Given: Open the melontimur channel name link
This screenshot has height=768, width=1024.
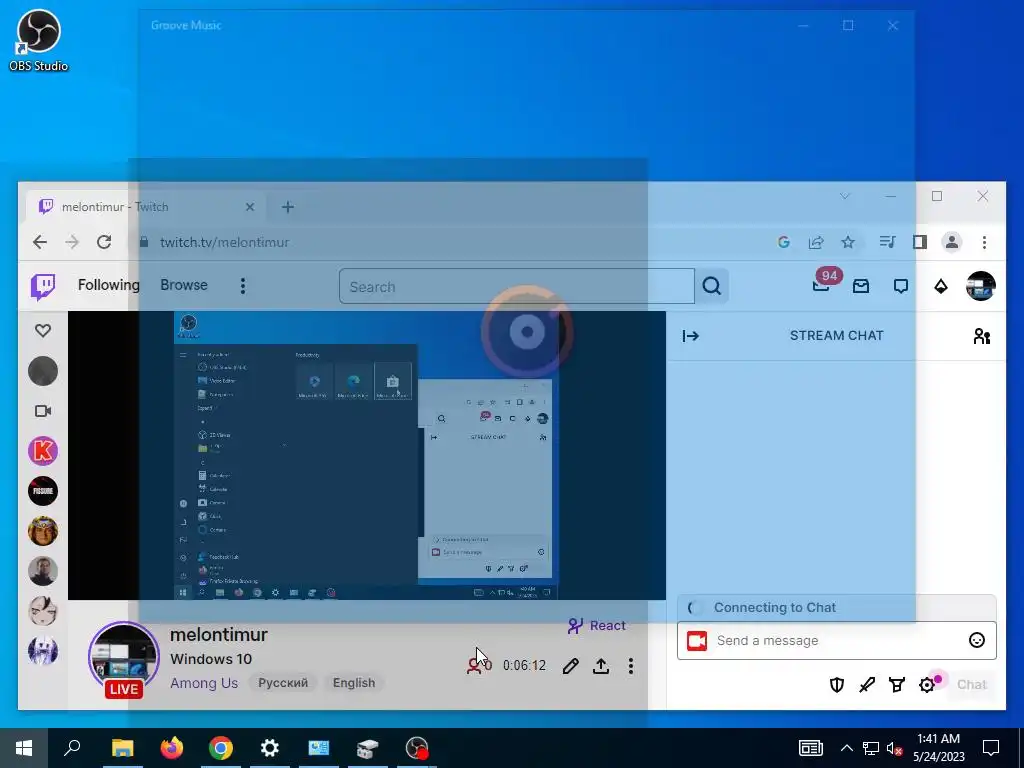Looking at the screenshot, I should pos(219,634).
